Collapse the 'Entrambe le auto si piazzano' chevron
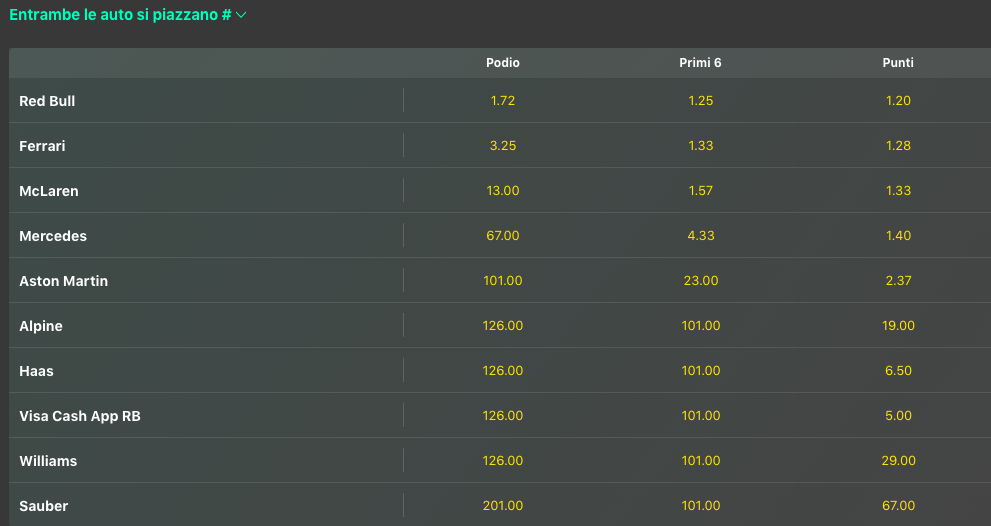The width and height of the screenshot is (991, 526). [x=240, y=15]
